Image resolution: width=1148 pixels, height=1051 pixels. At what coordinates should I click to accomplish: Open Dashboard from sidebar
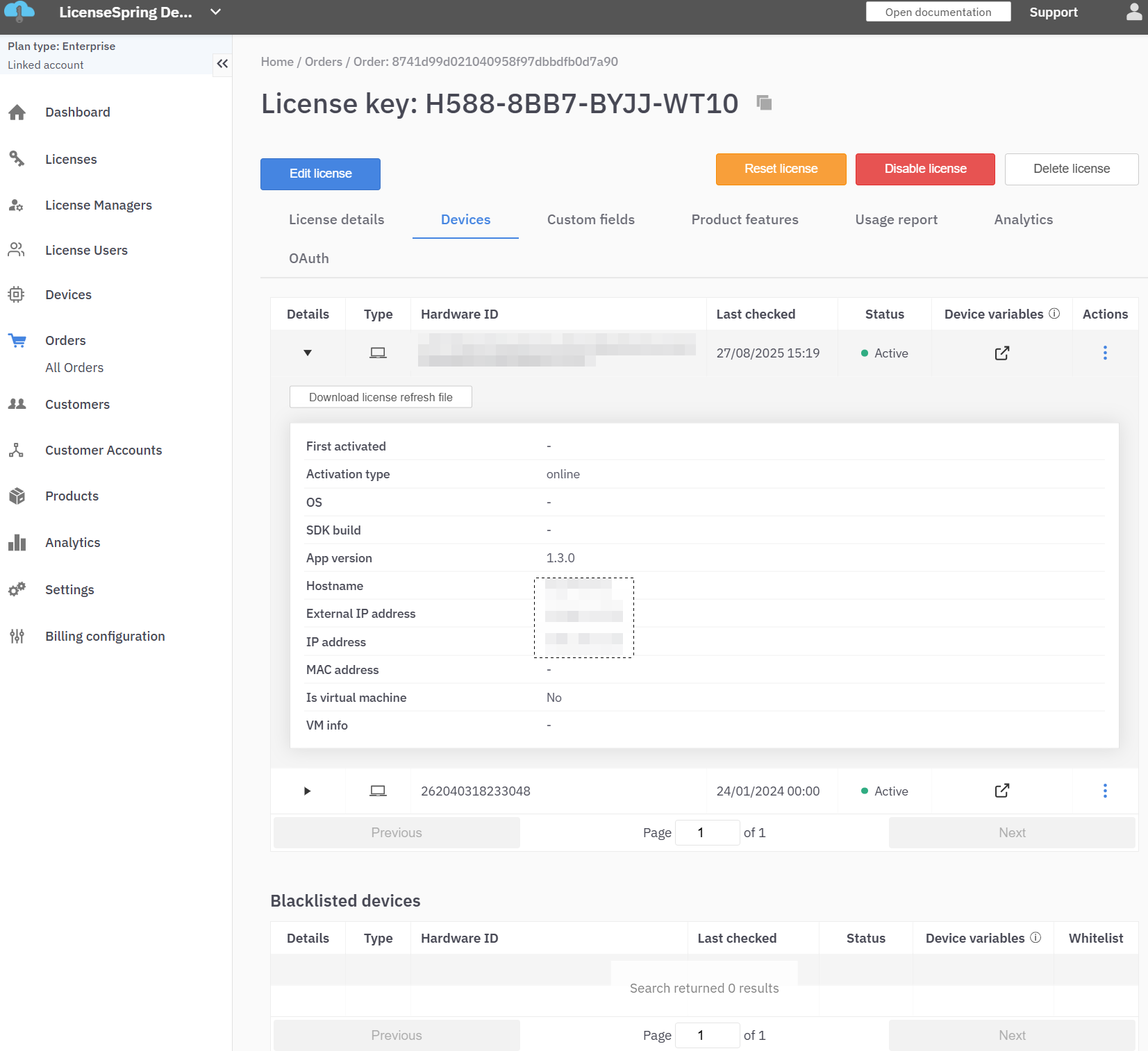tap(77, 112)
